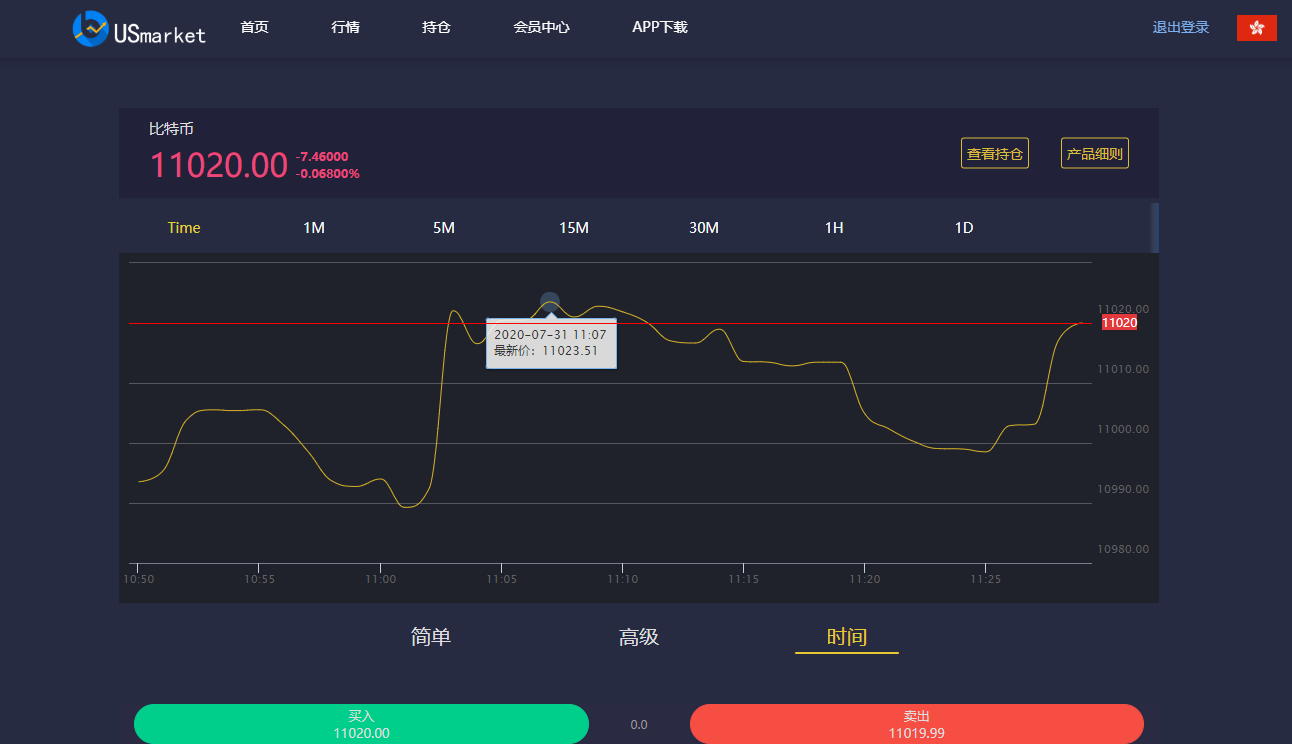Viewport: 1292px width, 744px height.
Task: Click the 10990.00 price axis label
Action: (x=1123, y=489)
